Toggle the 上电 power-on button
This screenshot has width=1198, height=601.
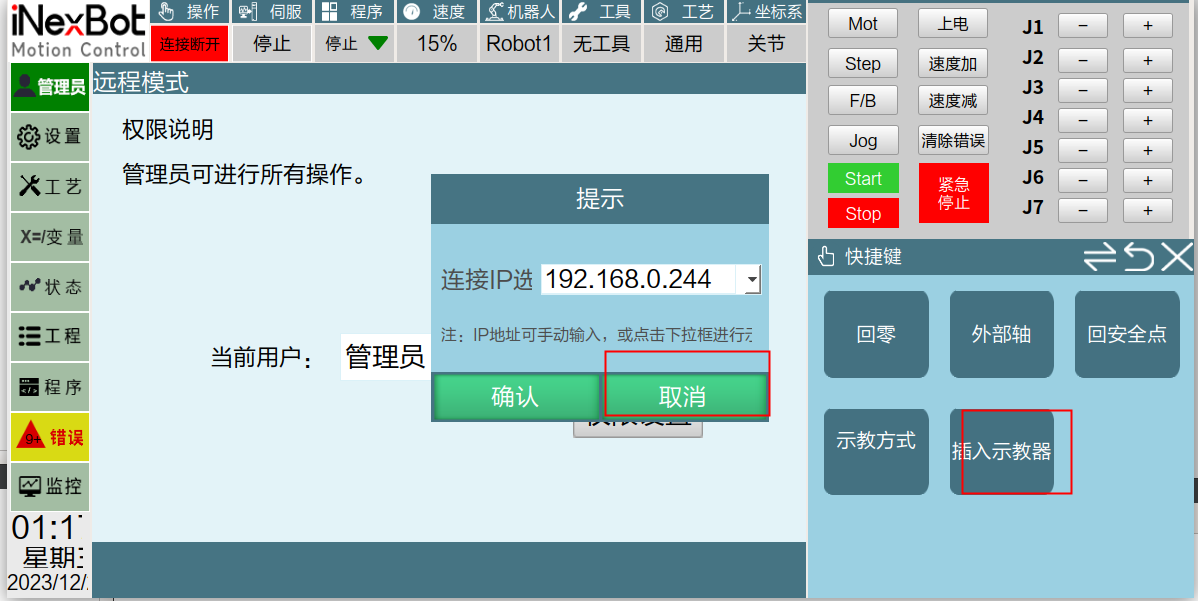click(952, 24)
